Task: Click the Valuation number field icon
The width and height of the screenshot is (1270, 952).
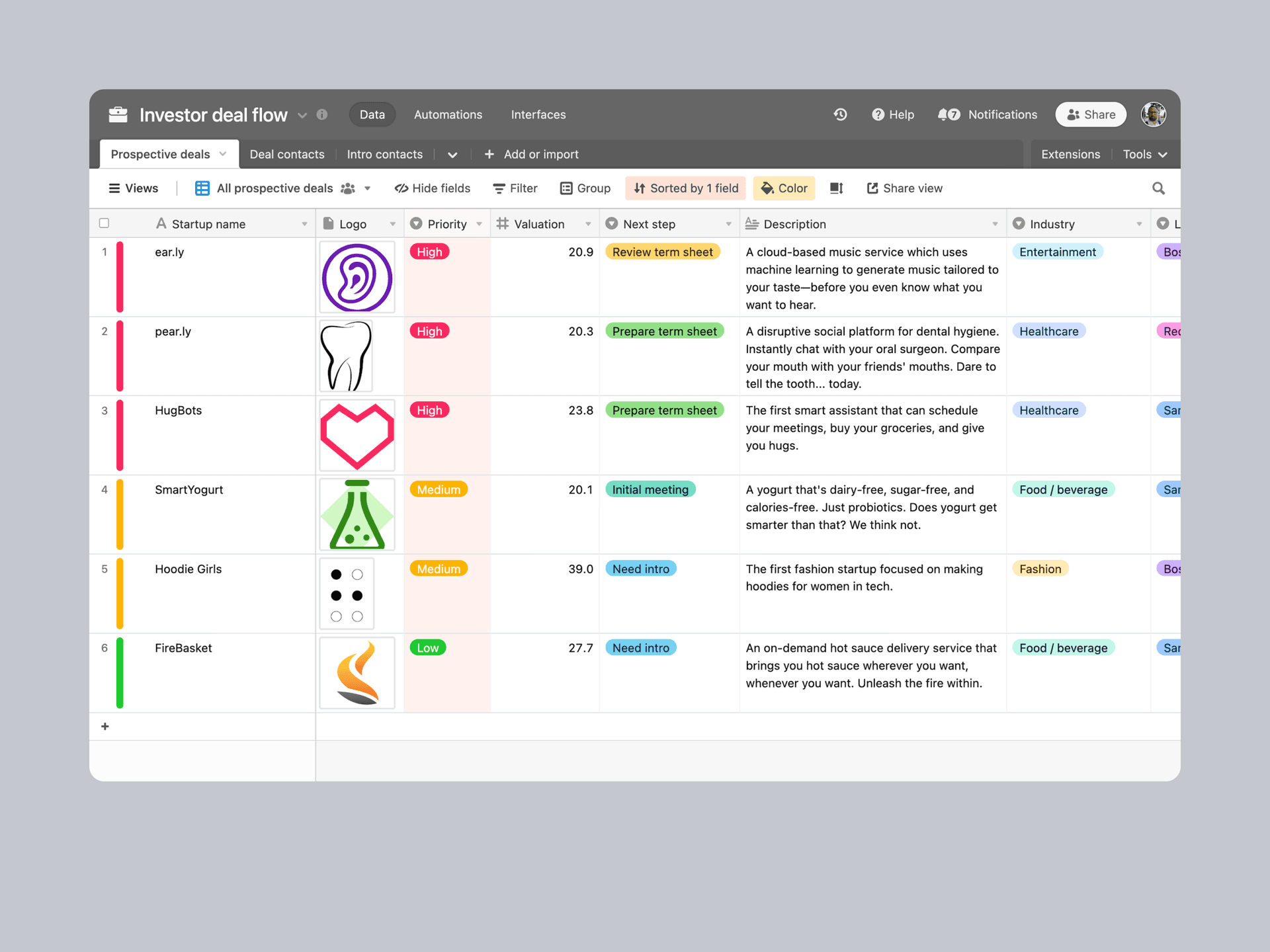Action: (x=503, y=223)
